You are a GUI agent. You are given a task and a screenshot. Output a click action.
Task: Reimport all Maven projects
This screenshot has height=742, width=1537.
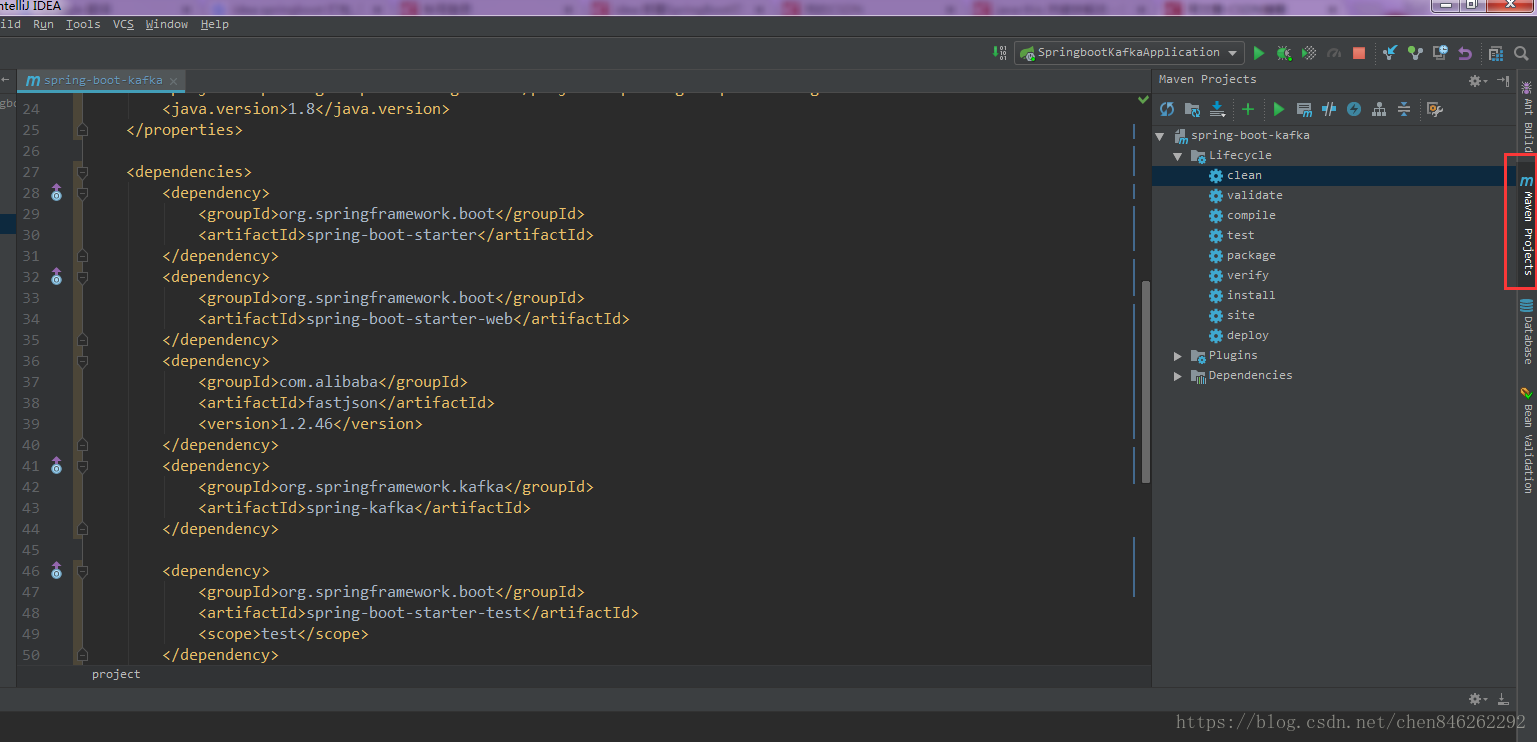click(1166, 109)
